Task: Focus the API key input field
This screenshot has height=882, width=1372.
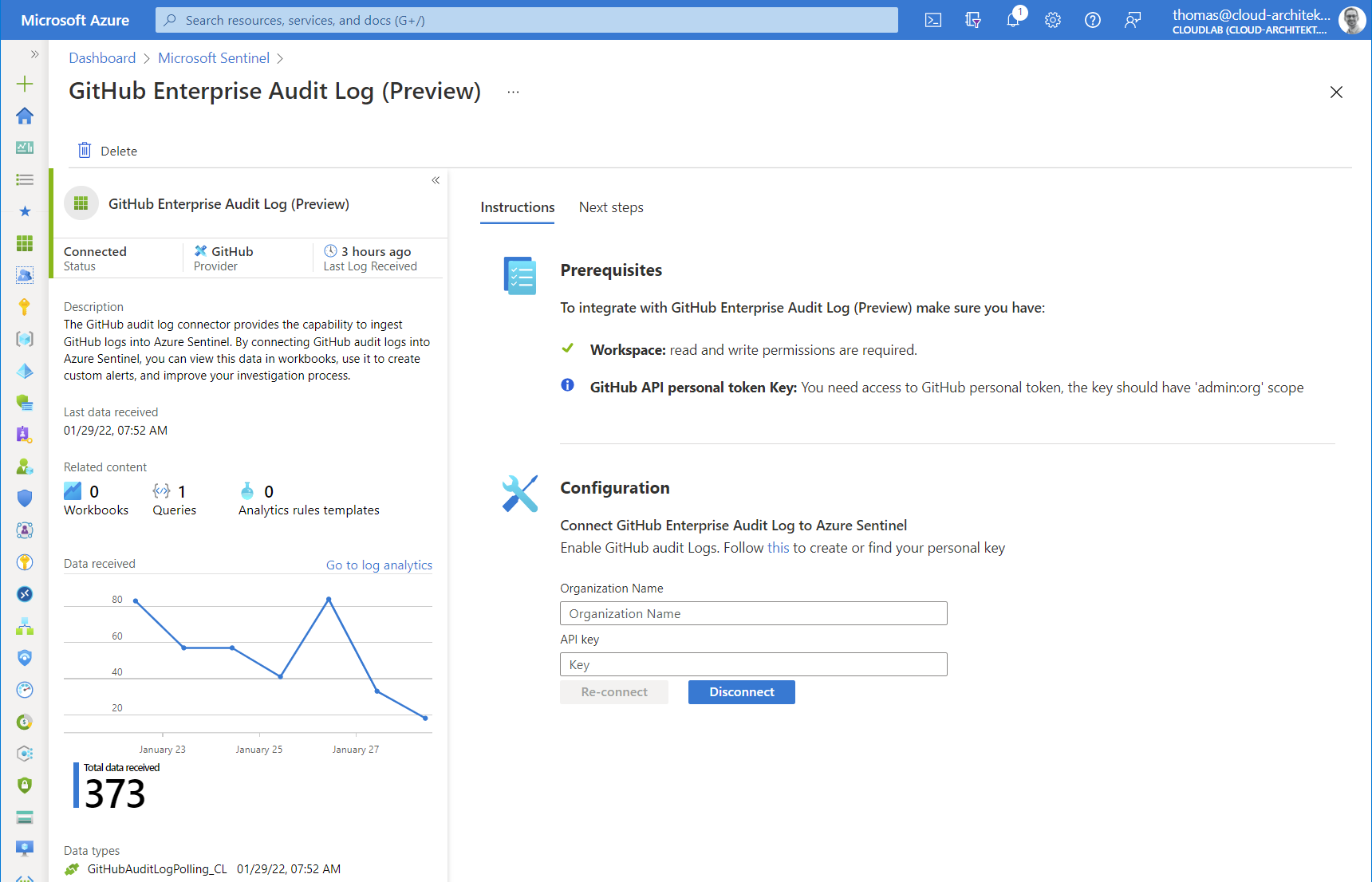Action: (754, 664)
